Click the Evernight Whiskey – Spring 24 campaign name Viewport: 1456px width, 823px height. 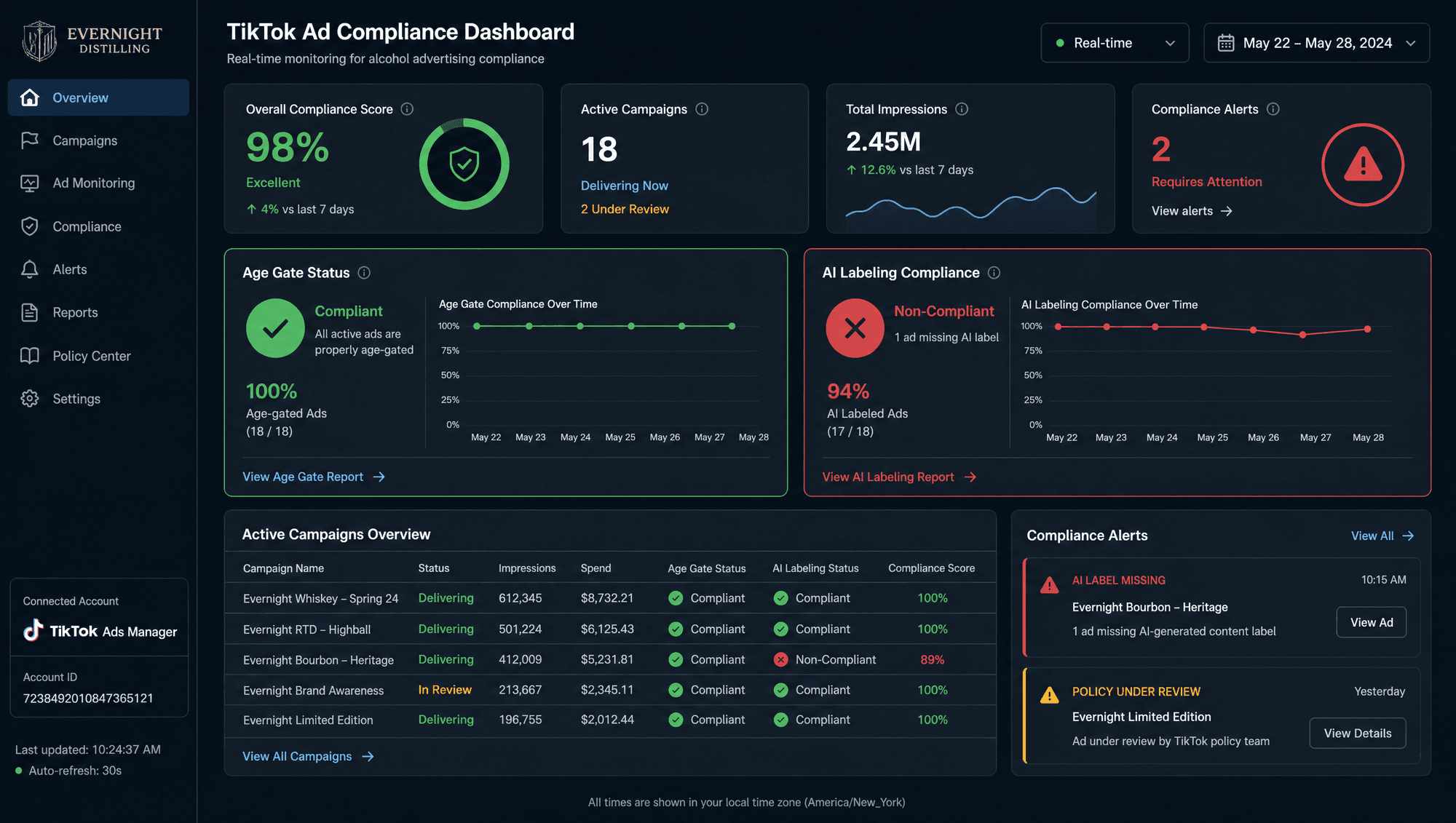320,598
